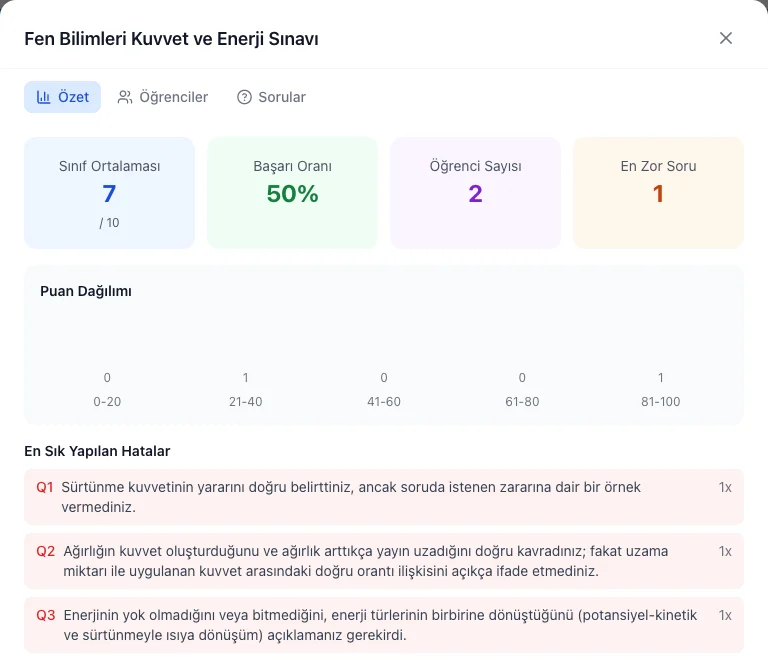Click the 0-20 score range label
768x666 pixels.
pyautogui.click(x=107, y=402)
